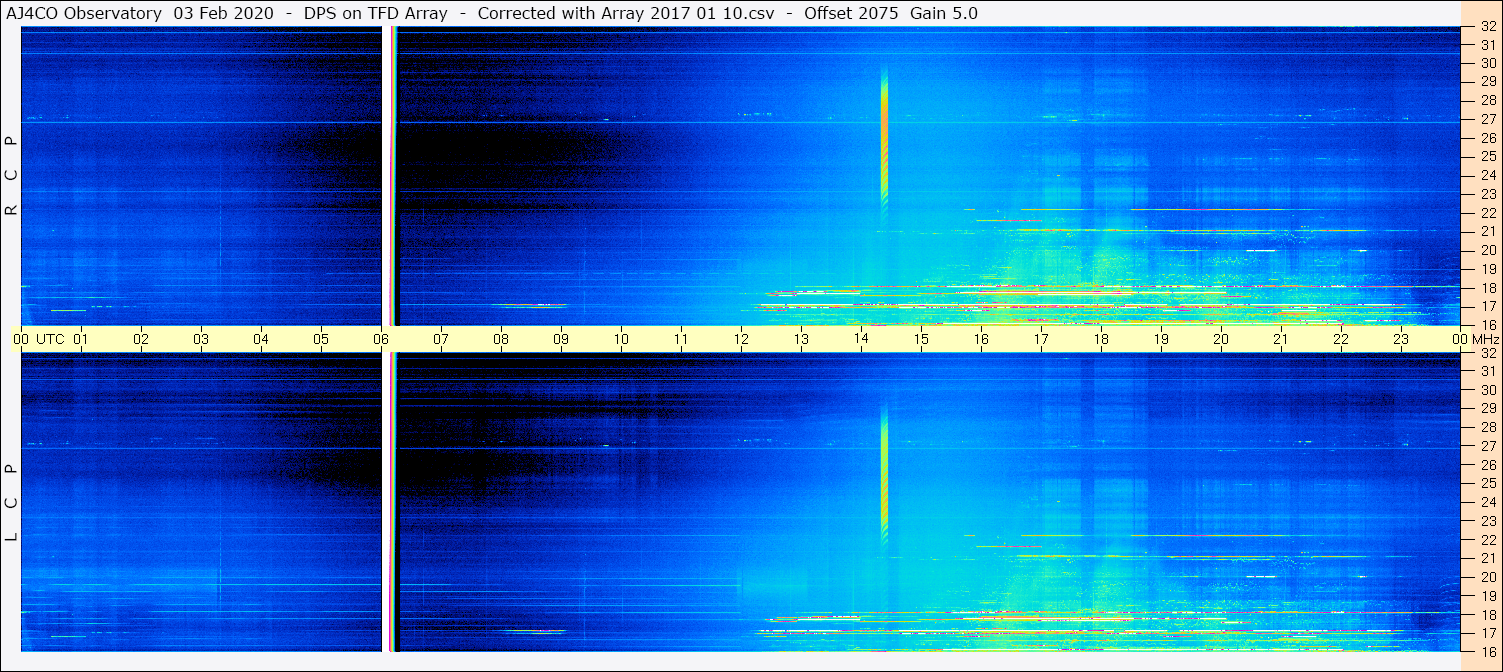Screen dimensions: 1503x672
Task: Select the DPS on TFD Array text
Action: pyautogui.click(x=375, y=13)
